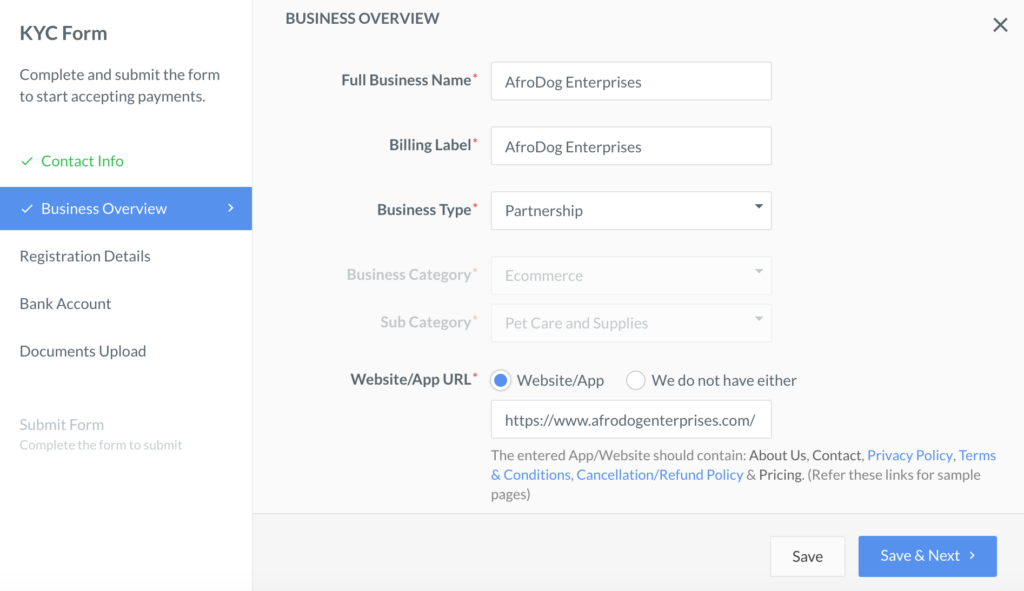Click the Save button
The height and width of the screenshot is (591, 1024).
pyautogui.click(x=807, y=556)
